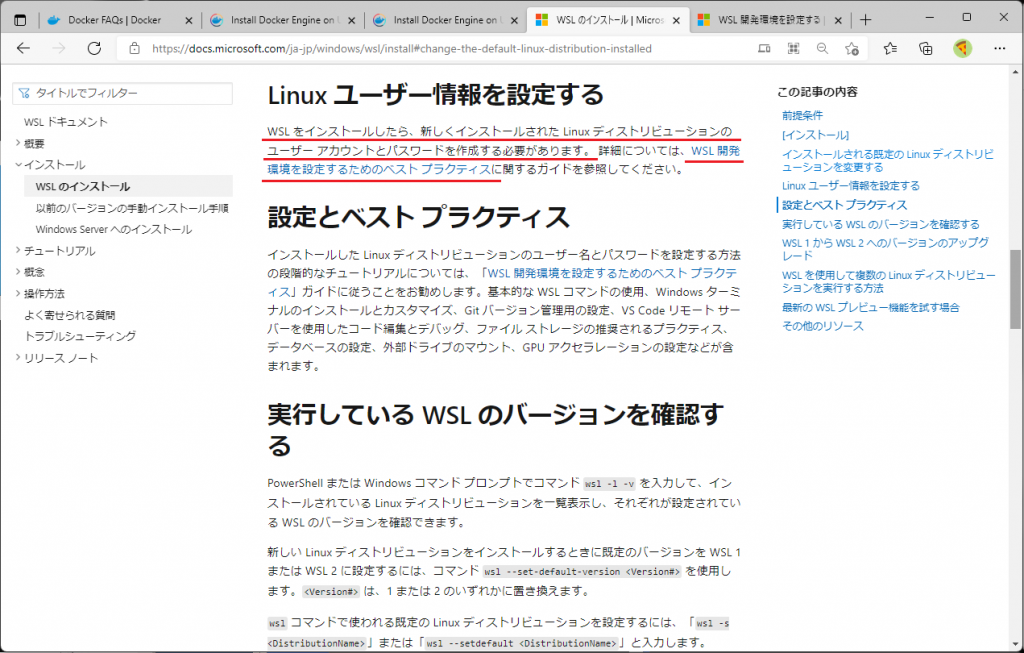This screenshot has height=653, width=1024.
Task: Expand the チュートリアル sidebar section
Action: point(18,251)
